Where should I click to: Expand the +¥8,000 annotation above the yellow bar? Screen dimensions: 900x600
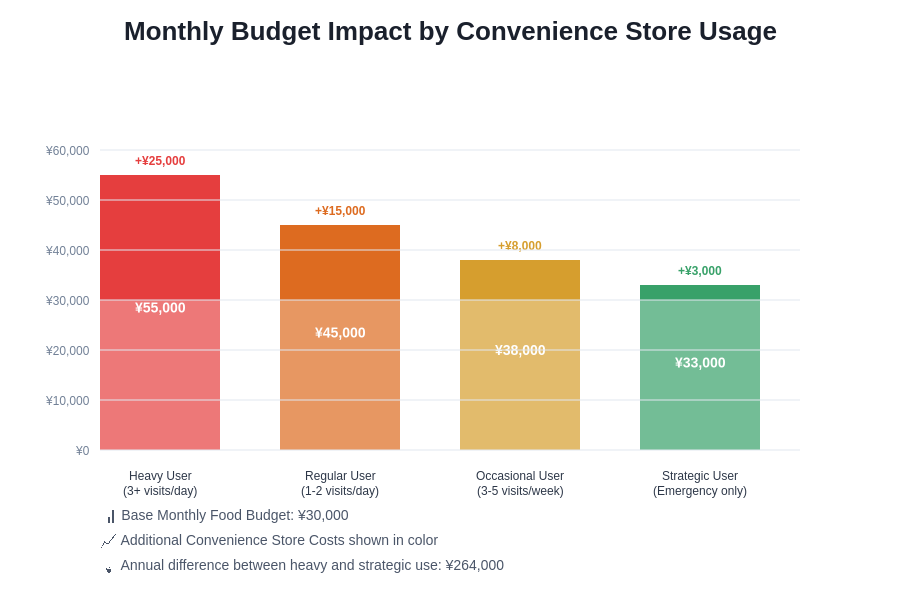click(x=520, y=245)
